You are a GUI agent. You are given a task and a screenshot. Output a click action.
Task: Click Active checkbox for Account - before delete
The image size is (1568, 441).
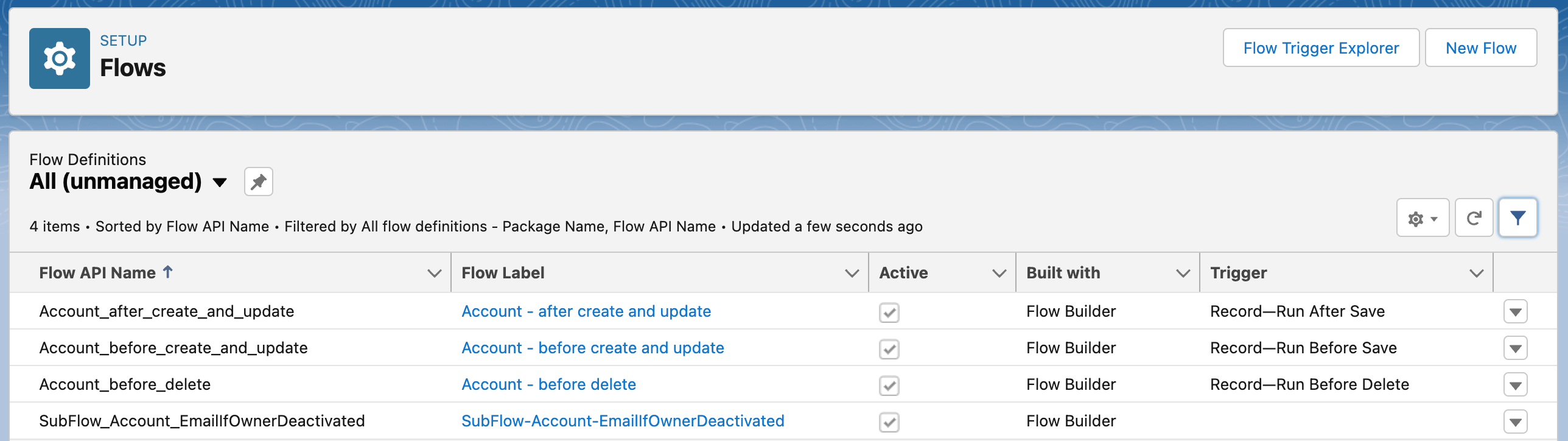coord(889,386)
